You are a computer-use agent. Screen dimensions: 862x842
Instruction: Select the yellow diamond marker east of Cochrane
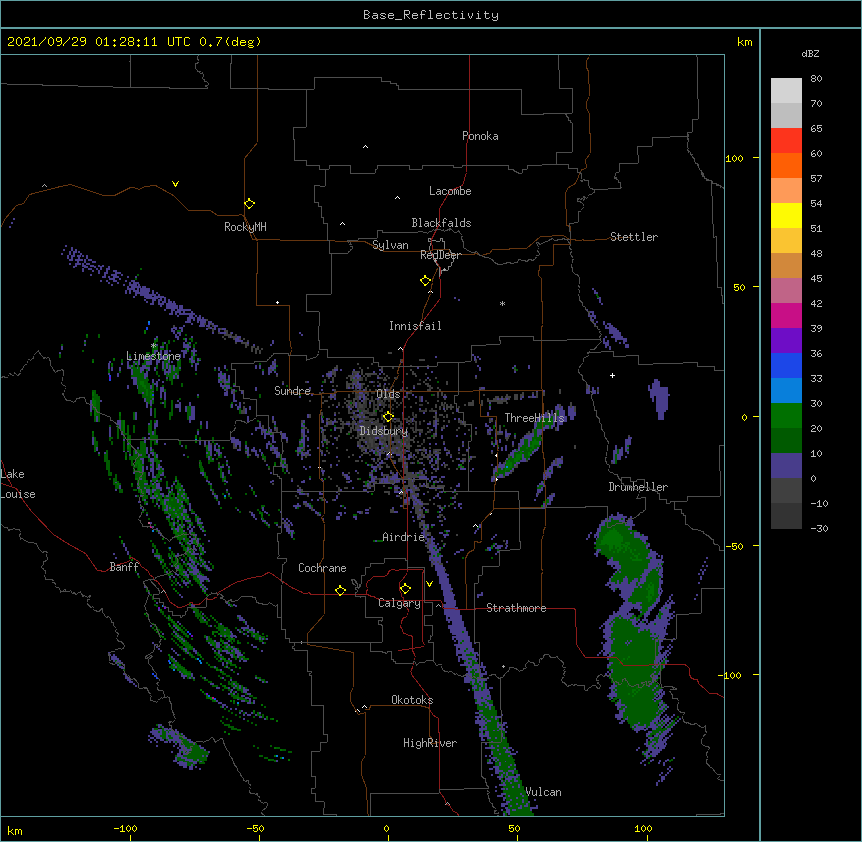pos(340,590)
